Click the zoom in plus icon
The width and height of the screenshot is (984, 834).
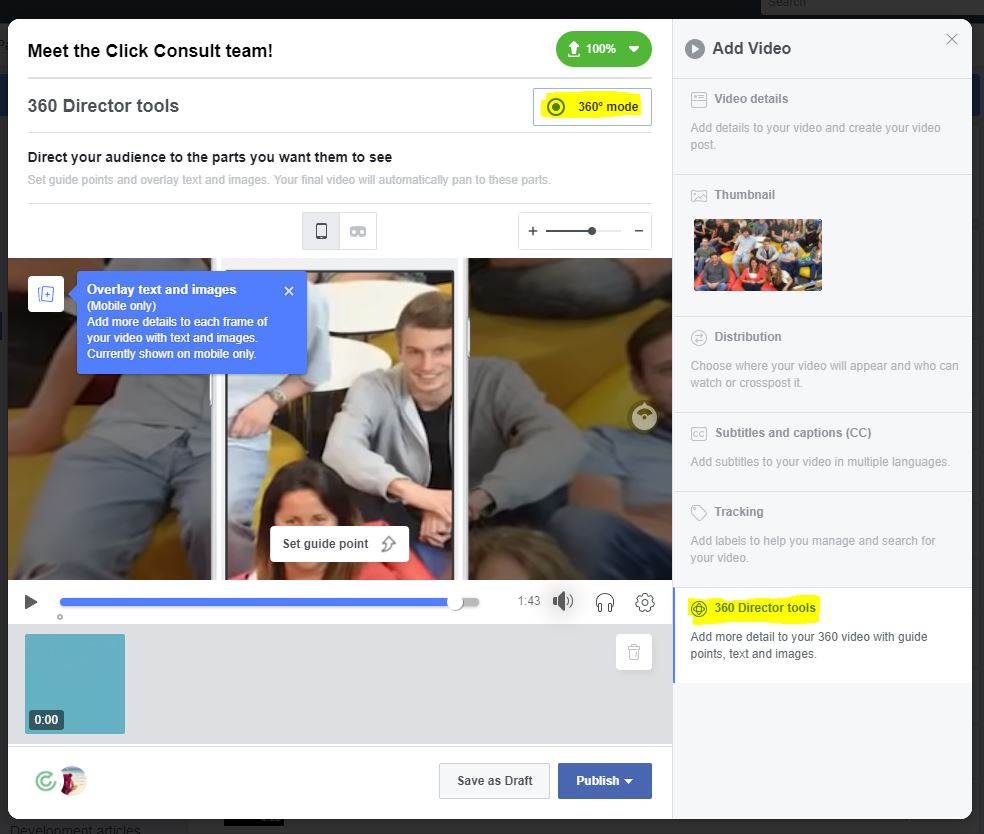(x=533, y=231)
